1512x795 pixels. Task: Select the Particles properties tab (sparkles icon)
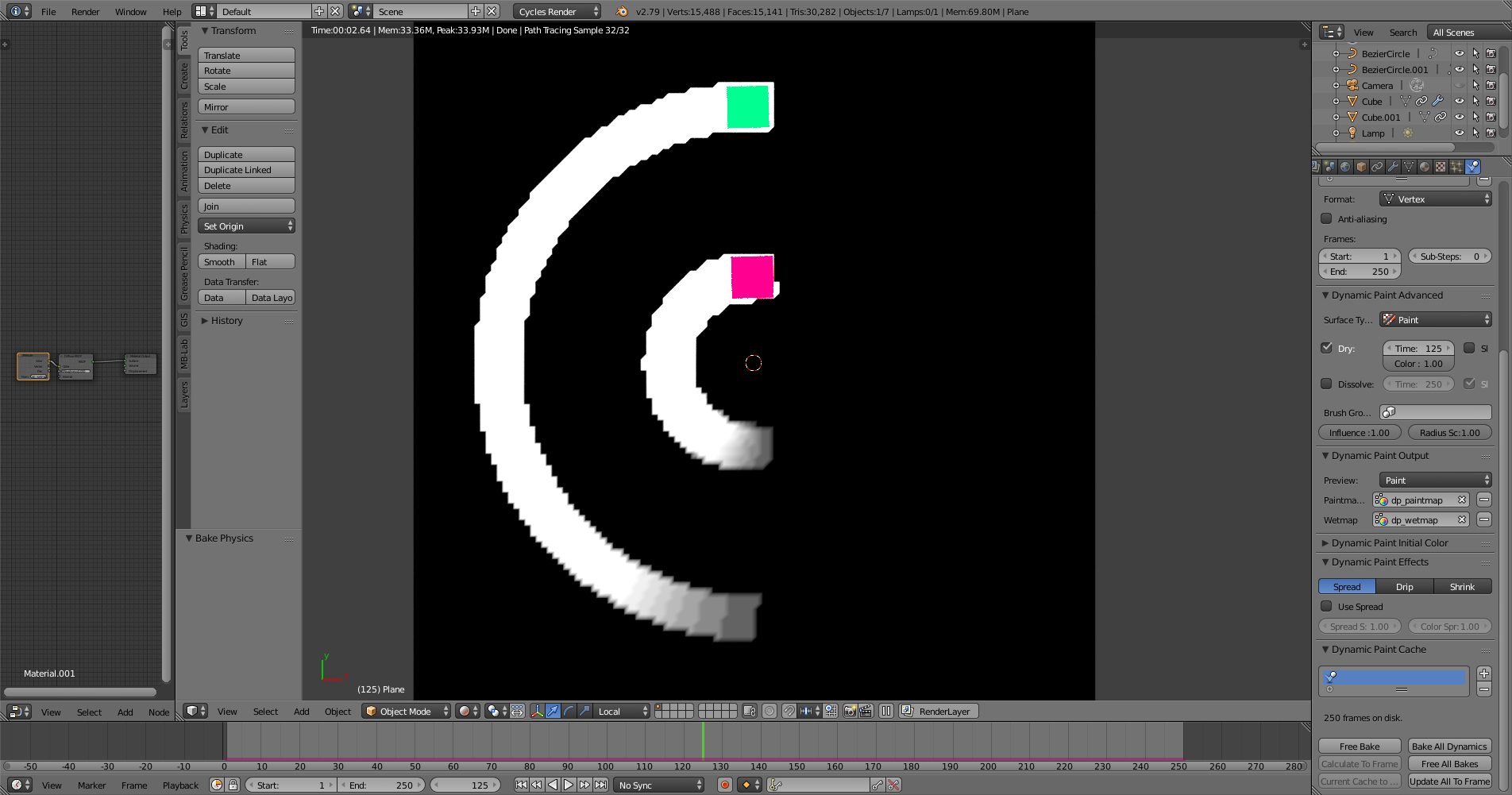[x=1456, y=167]
